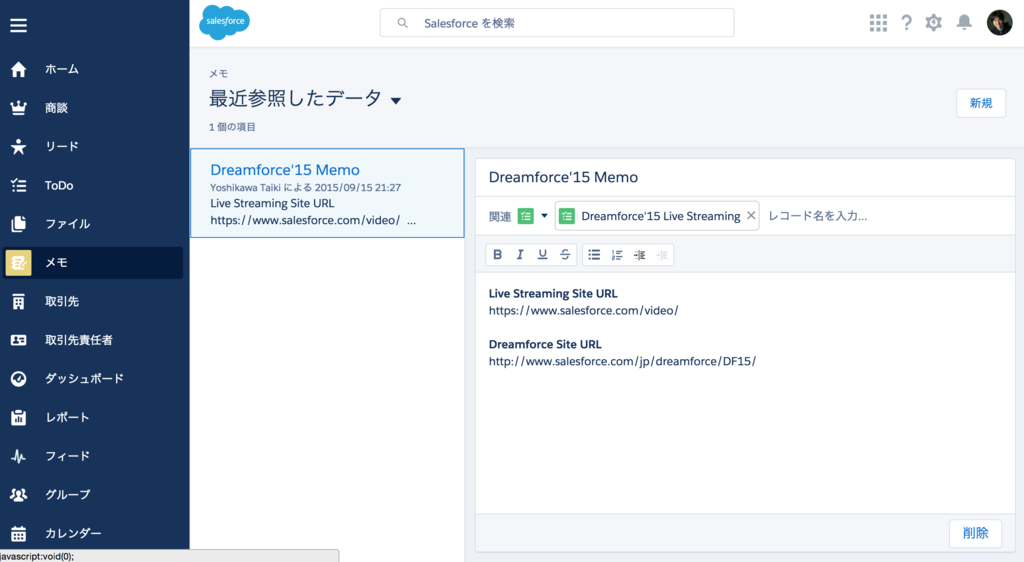Click the 削除 delete button

click(976, 533)
